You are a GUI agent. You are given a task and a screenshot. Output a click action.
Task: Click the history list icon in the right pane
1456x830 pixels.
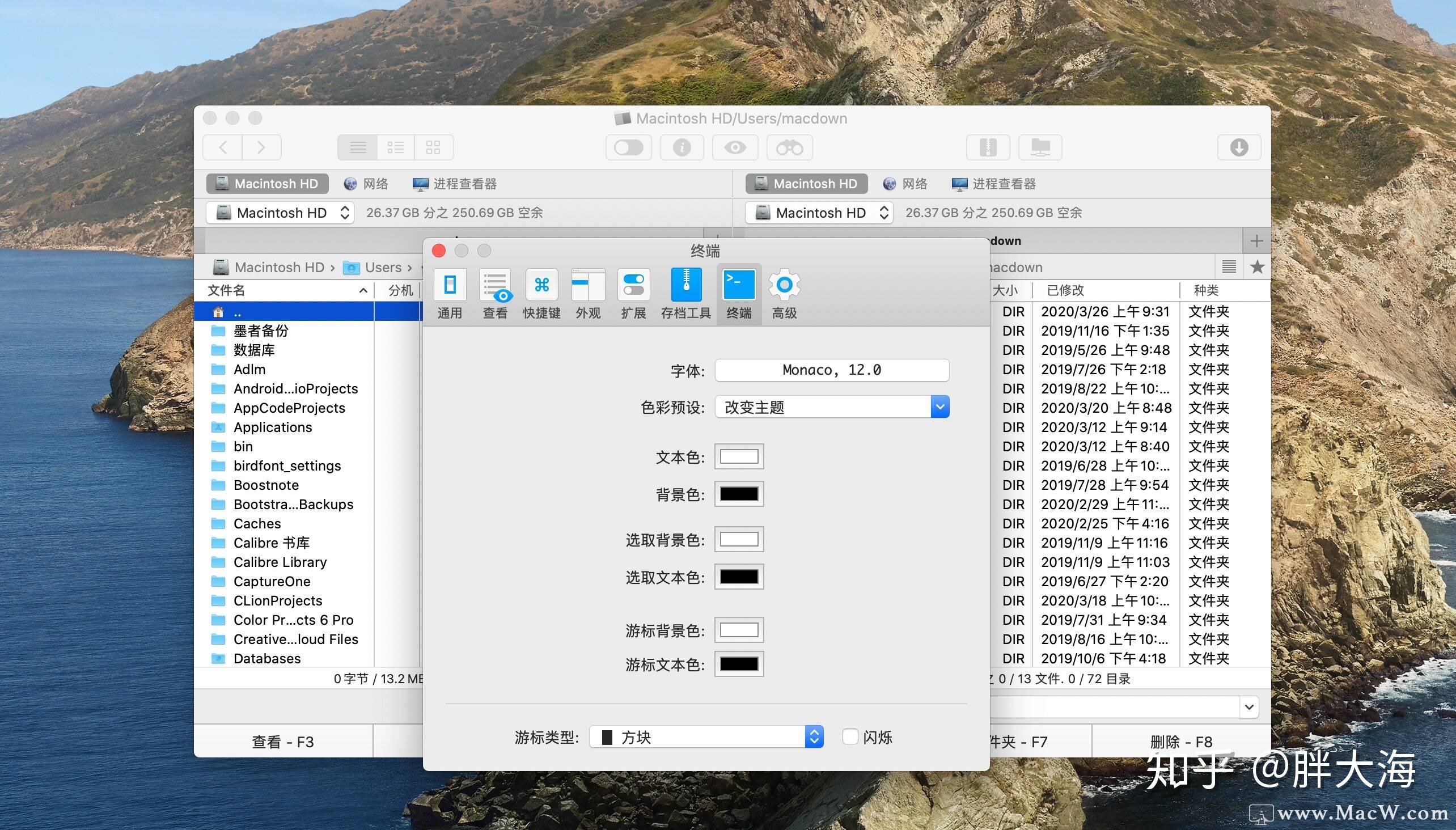pyautogui.click(x=1229, y=267)
